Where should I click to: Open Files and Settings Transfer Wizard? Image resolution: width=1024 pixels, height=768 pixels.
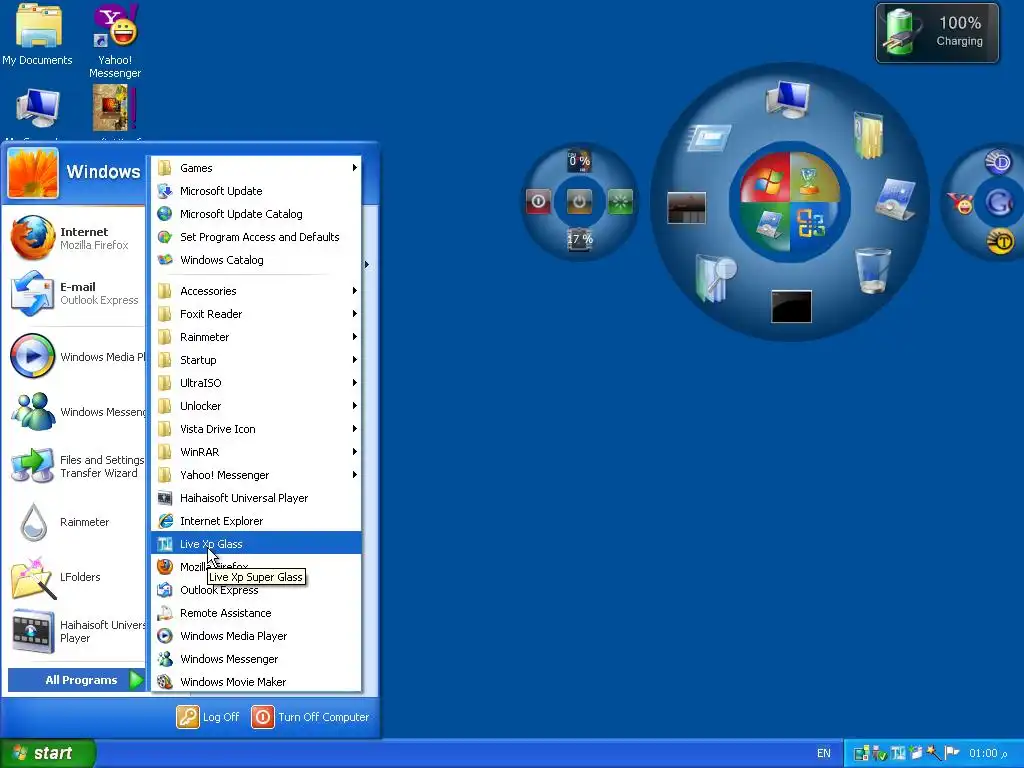(77, 466)
